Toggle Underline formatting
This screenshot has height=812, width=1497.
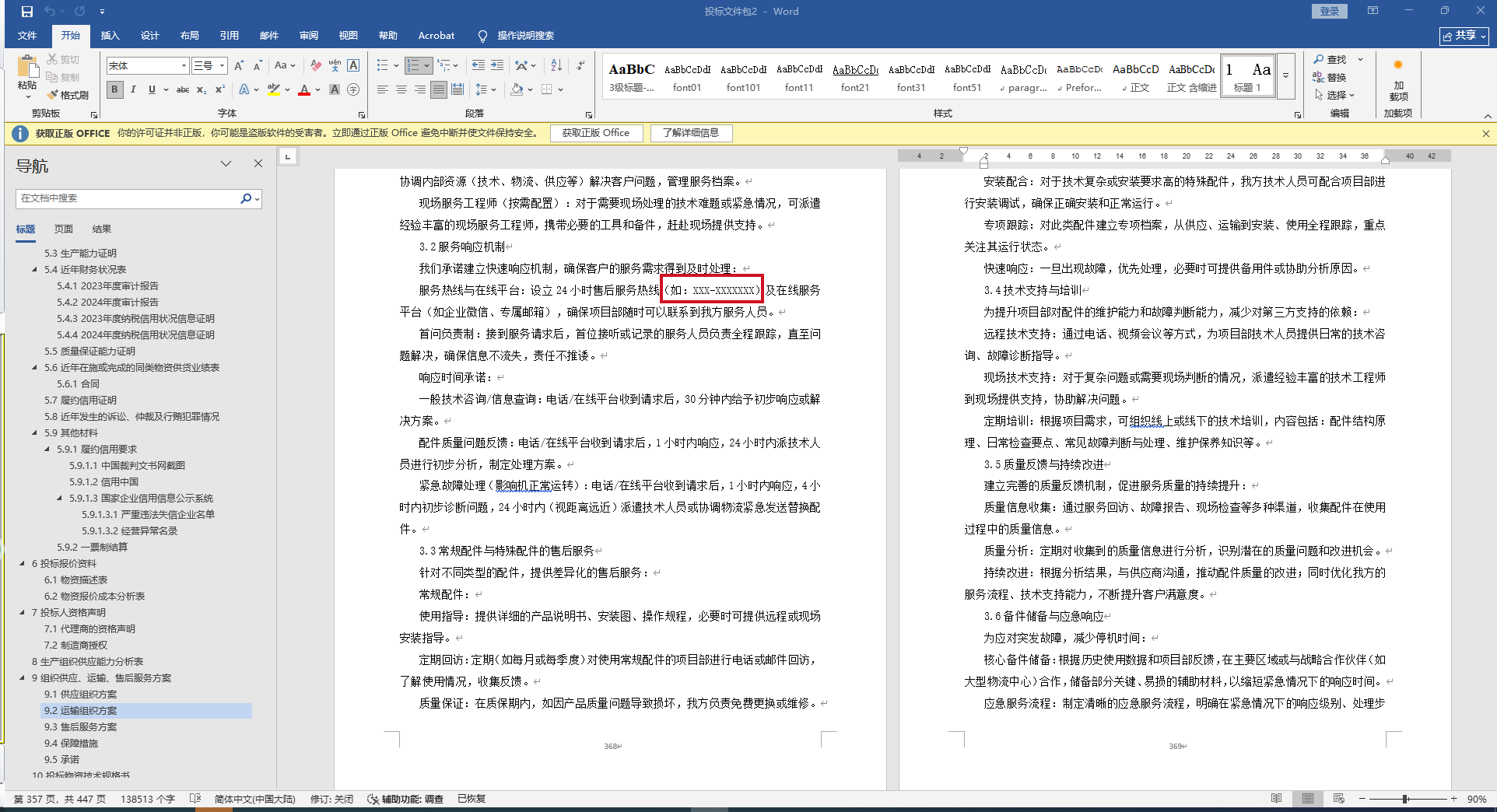pyautogui.click(x=152, y=89)
